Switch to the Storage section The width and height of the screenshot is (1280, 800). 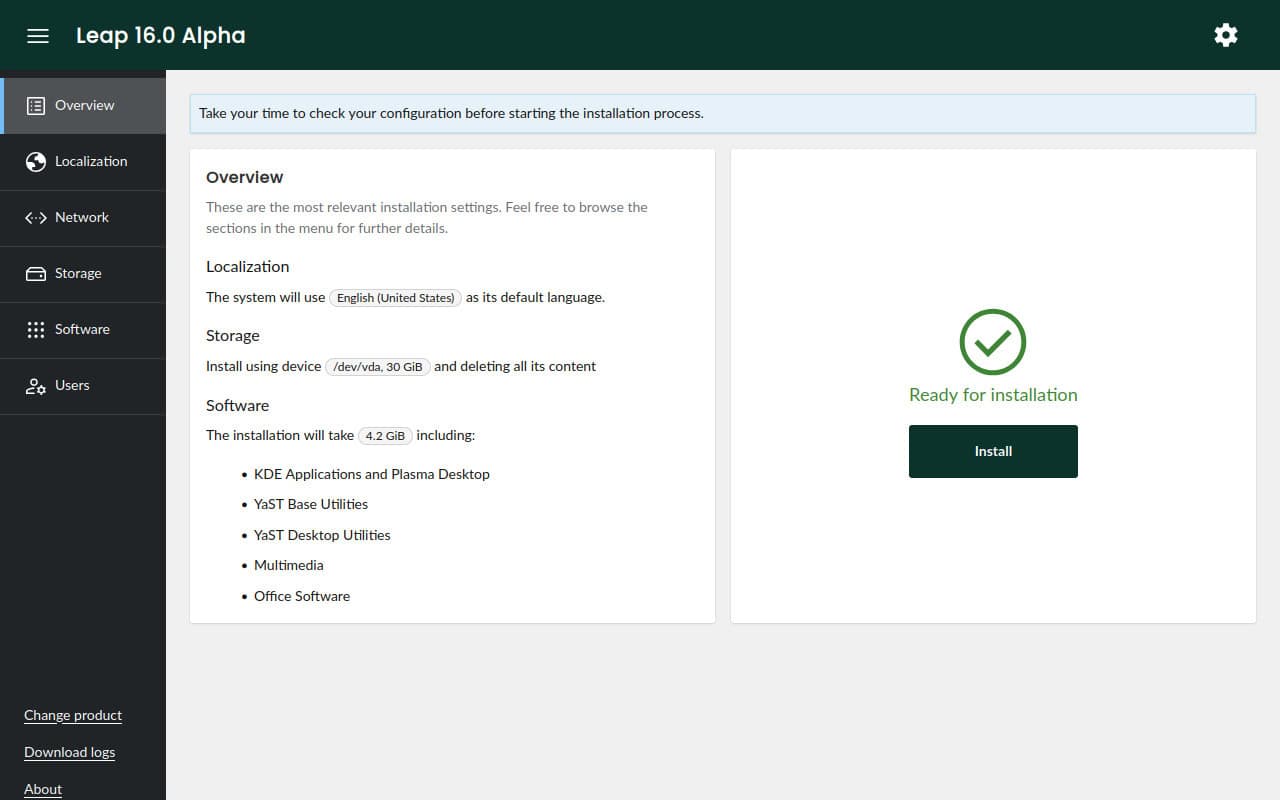[x=79, y=273]
